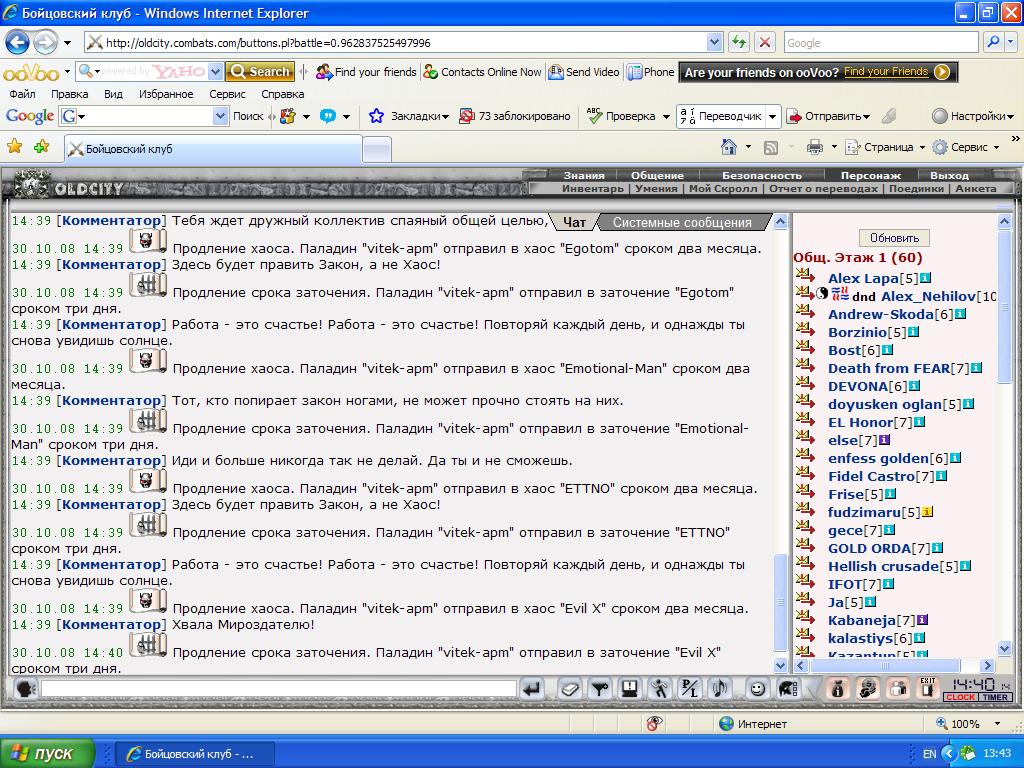Click the chat scrollbar down arrow
The image size is (1024, 768).
780,665
